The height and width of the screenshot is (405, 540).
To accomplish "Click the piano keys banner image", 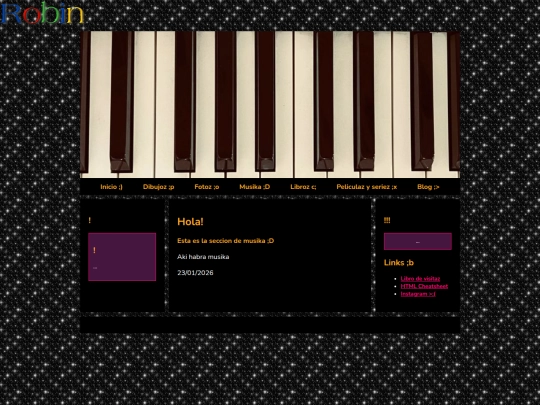I will [x=270, y=104].
